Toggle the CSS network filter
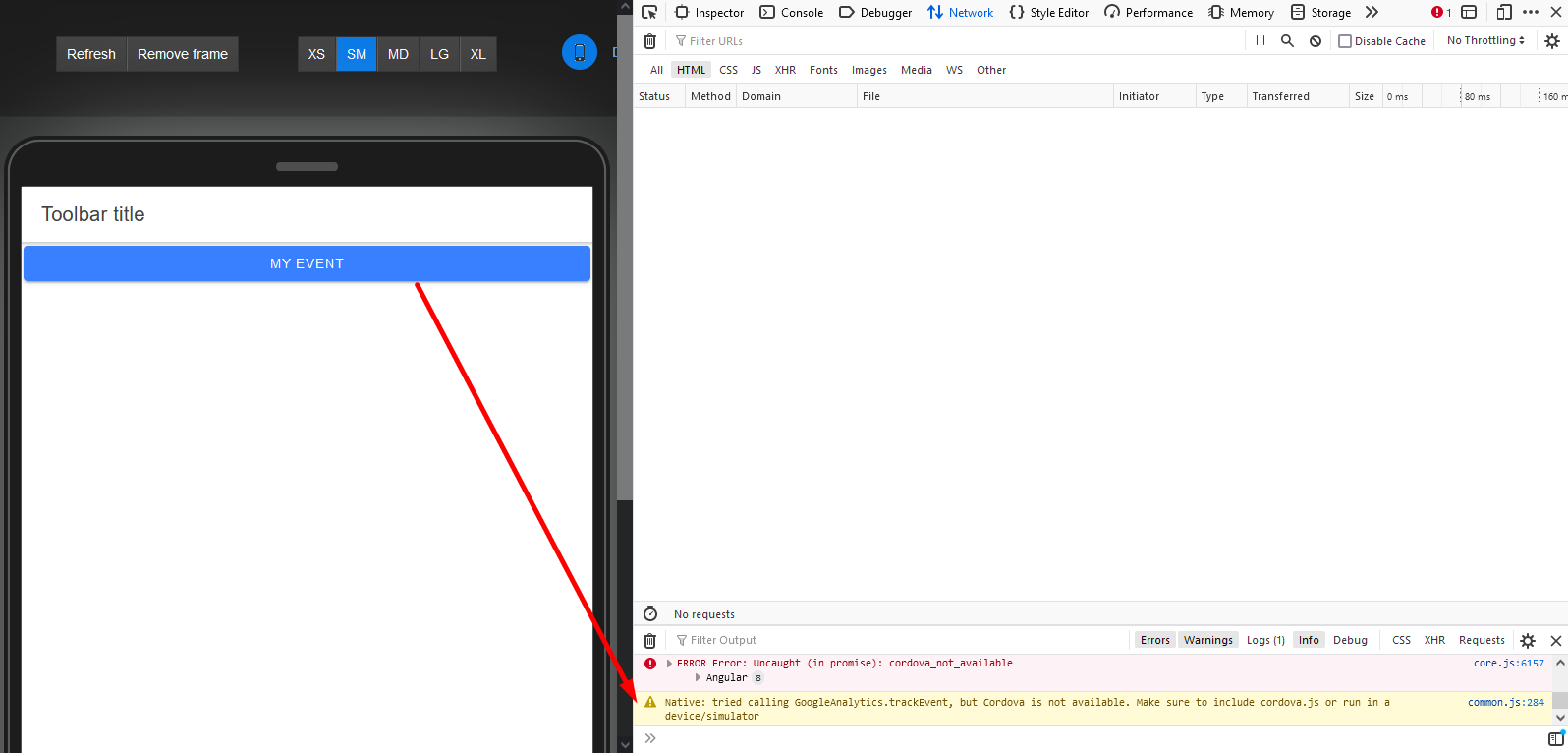This screenshot has height=753, width=1568. tap(728, 70)
